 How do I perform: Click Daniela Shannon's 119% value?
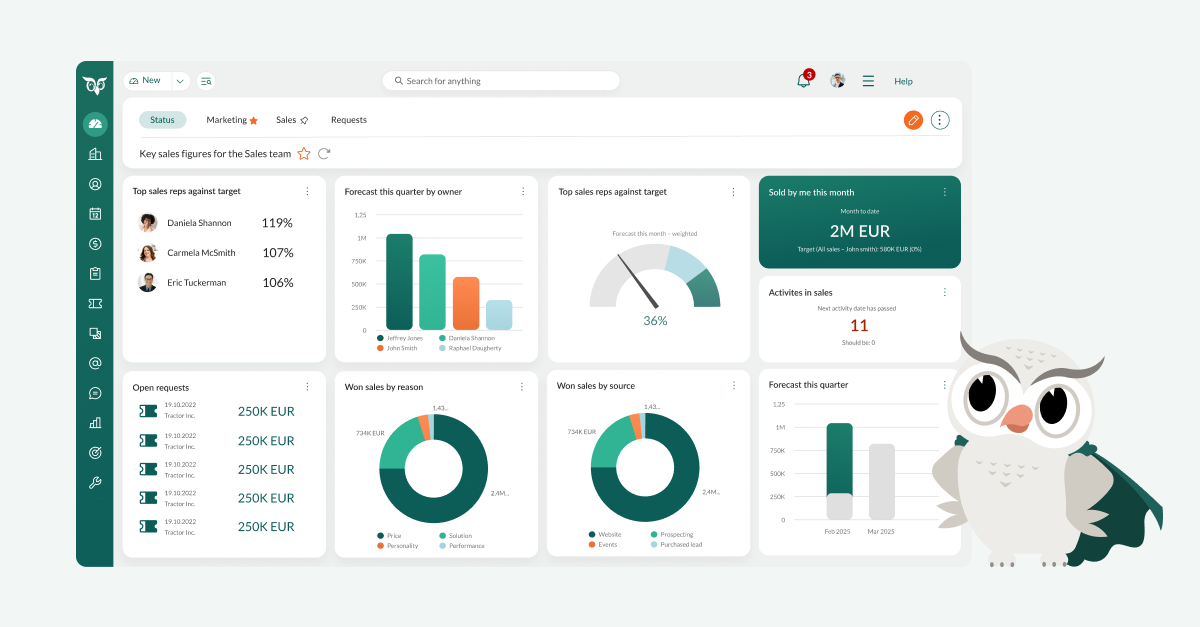[277, 223]
